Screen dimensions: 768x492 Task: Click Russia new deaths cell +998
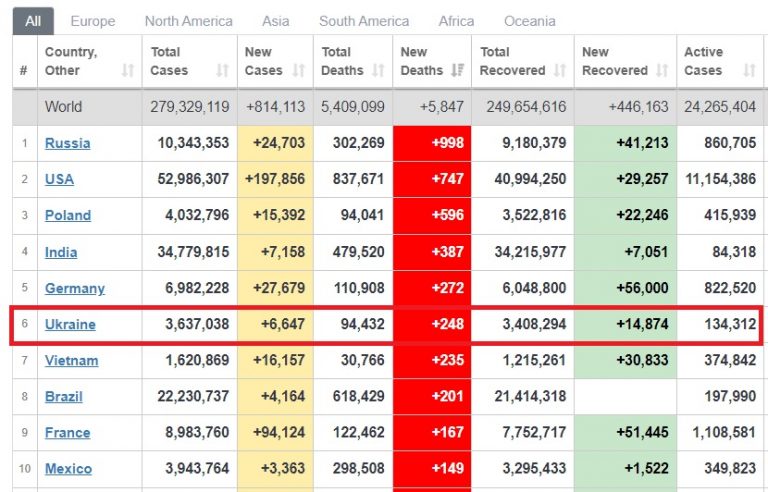pyautogui.click(x=432, y=143)
